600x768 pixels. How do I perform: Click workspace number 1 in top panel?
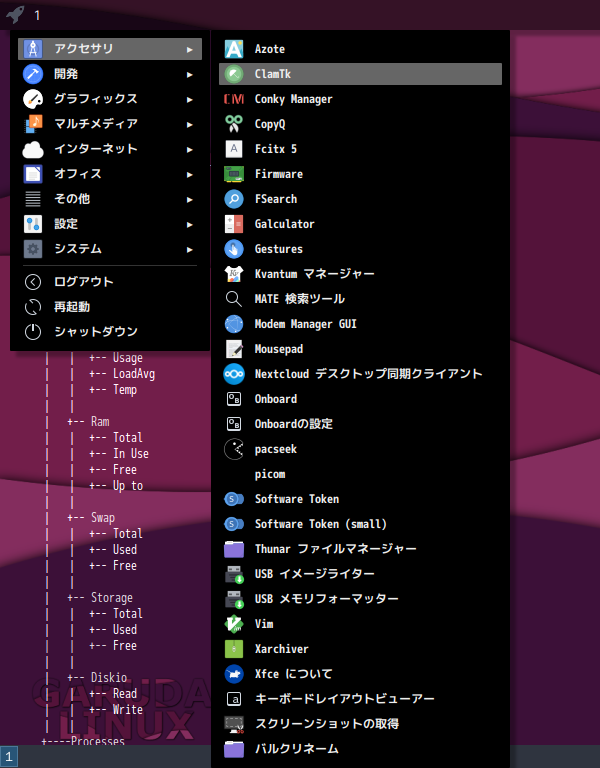(37, 15)
